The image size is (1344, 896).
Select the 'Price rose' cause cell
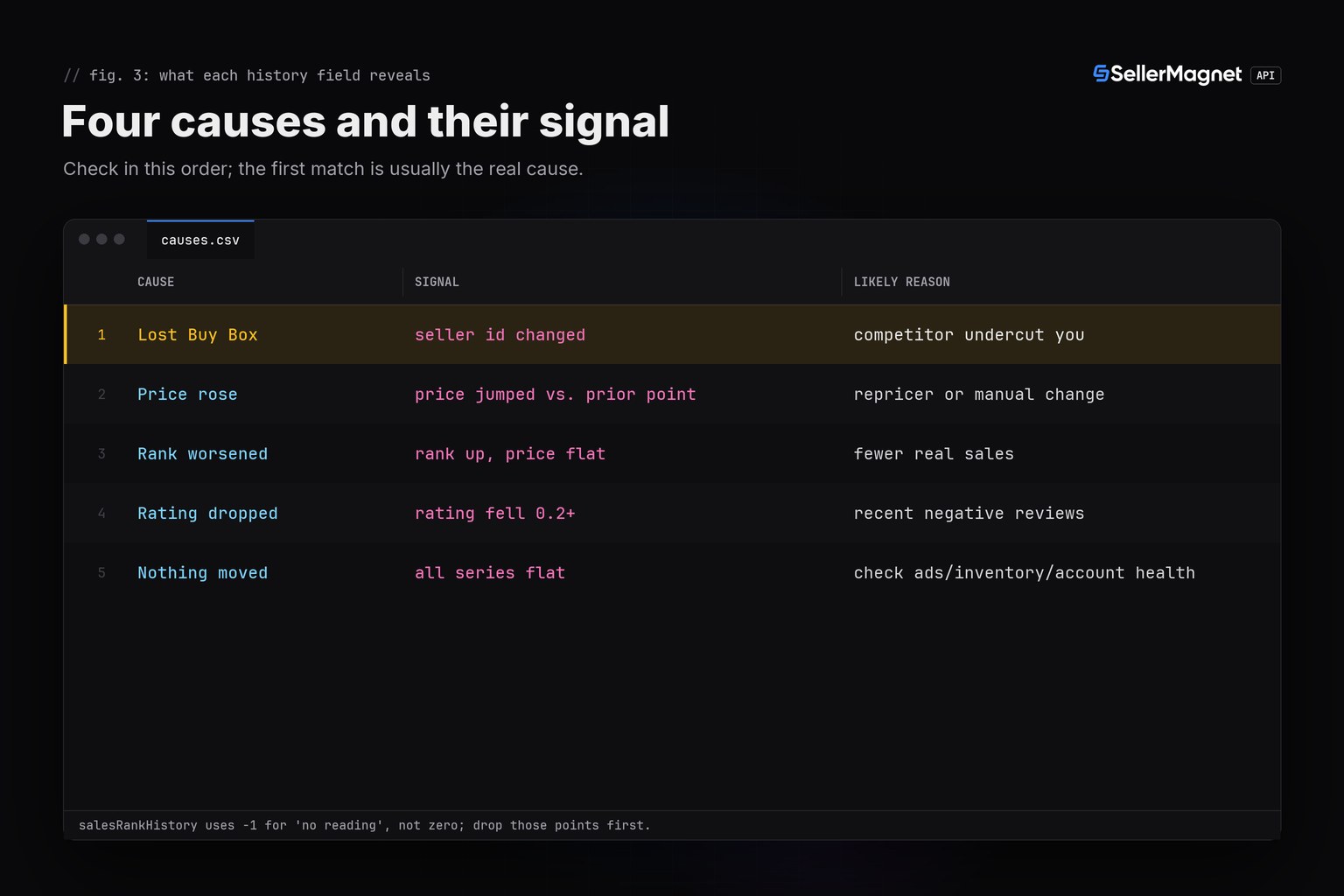click(x=187, y=395)
